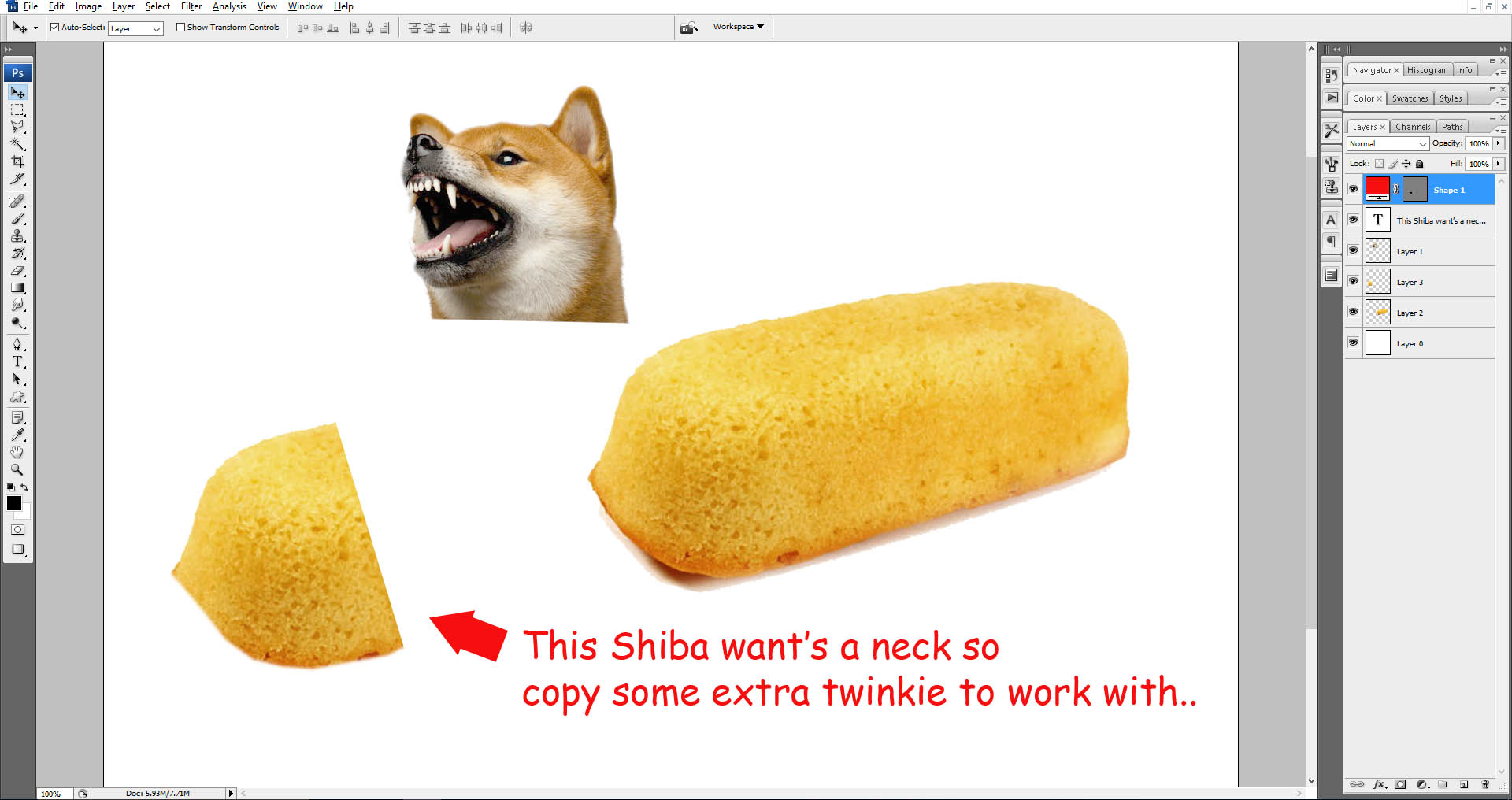Switch to the Swatches tab
Image resolution: width=1512 pixels, height=800 pixels.
pyautogui.click(x=1410, y=98)
